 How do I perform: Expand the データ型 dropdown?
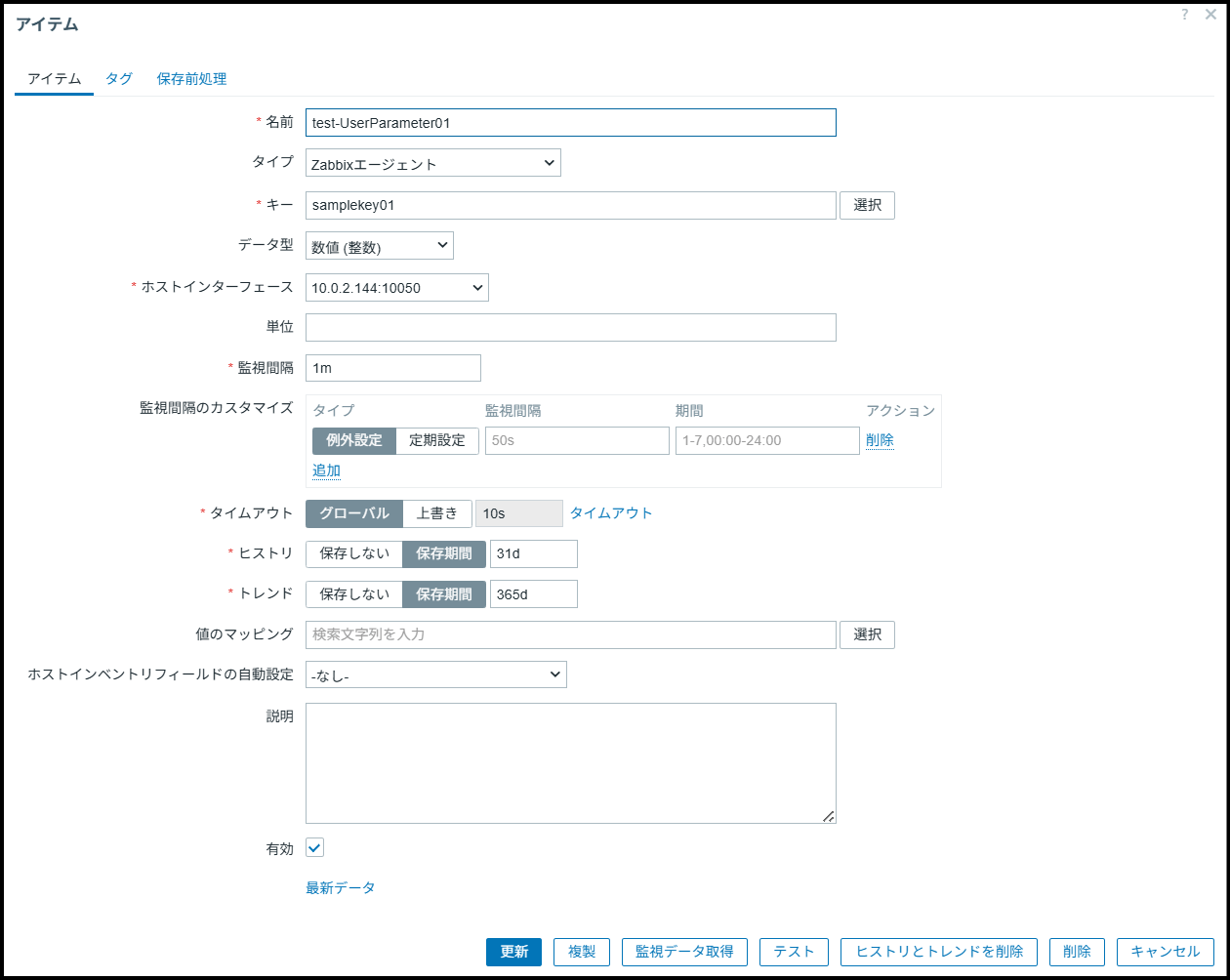(x=379, y=246)
